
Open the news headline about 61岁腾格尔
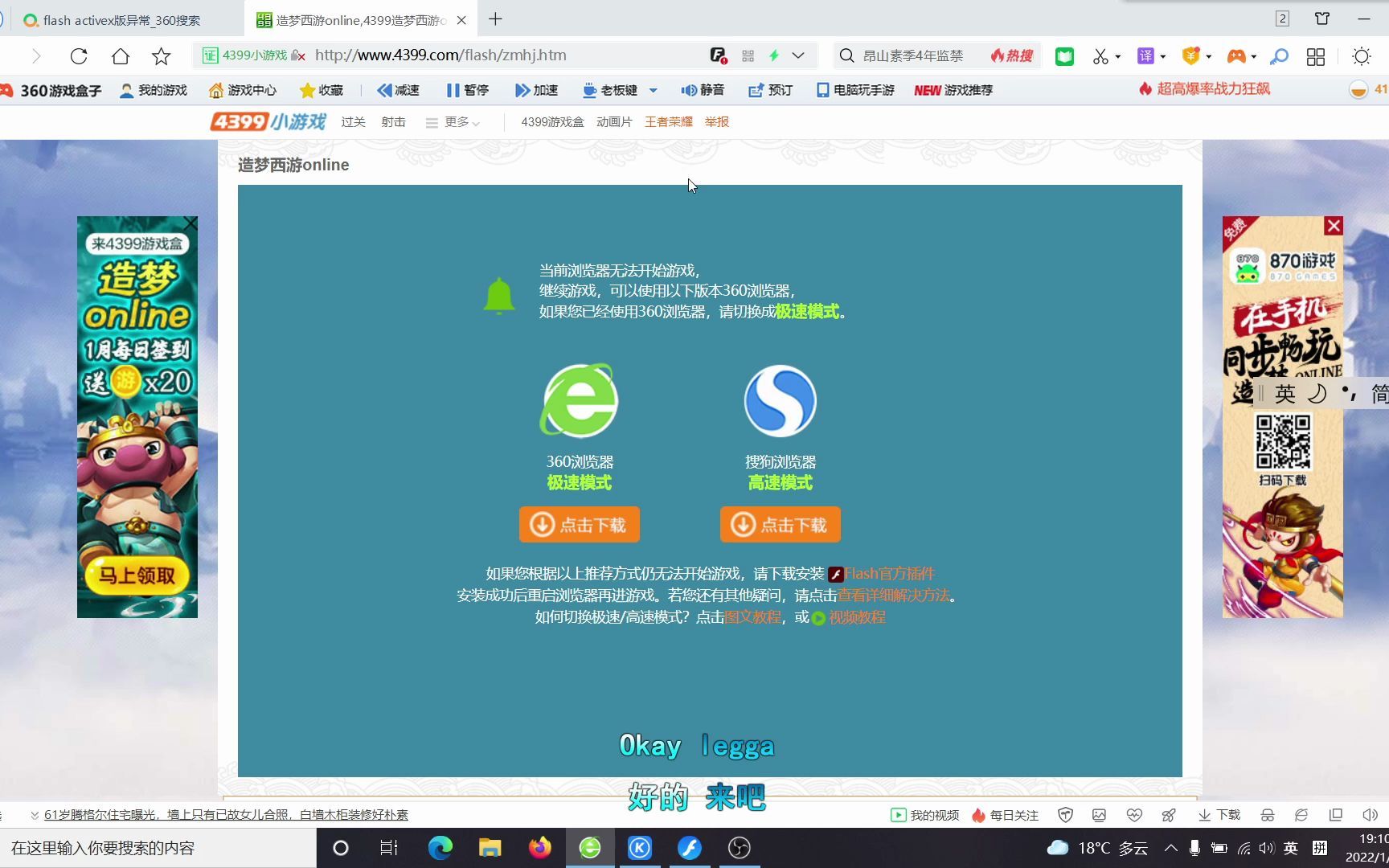pyautogui.click(x=226, y=815)
